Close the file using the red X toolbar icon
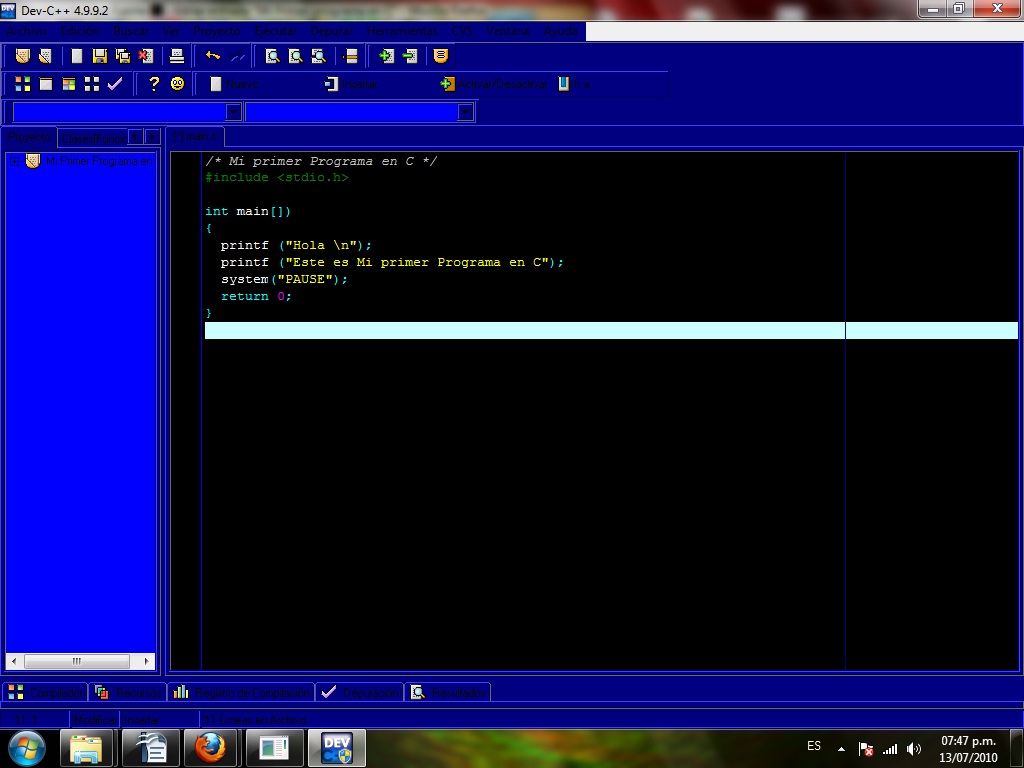The image size is (1024, 768). (145, 56)
